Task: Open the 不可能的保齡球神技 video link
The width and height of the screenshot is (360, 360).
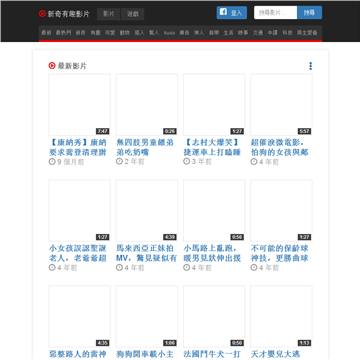Action: 280,253
